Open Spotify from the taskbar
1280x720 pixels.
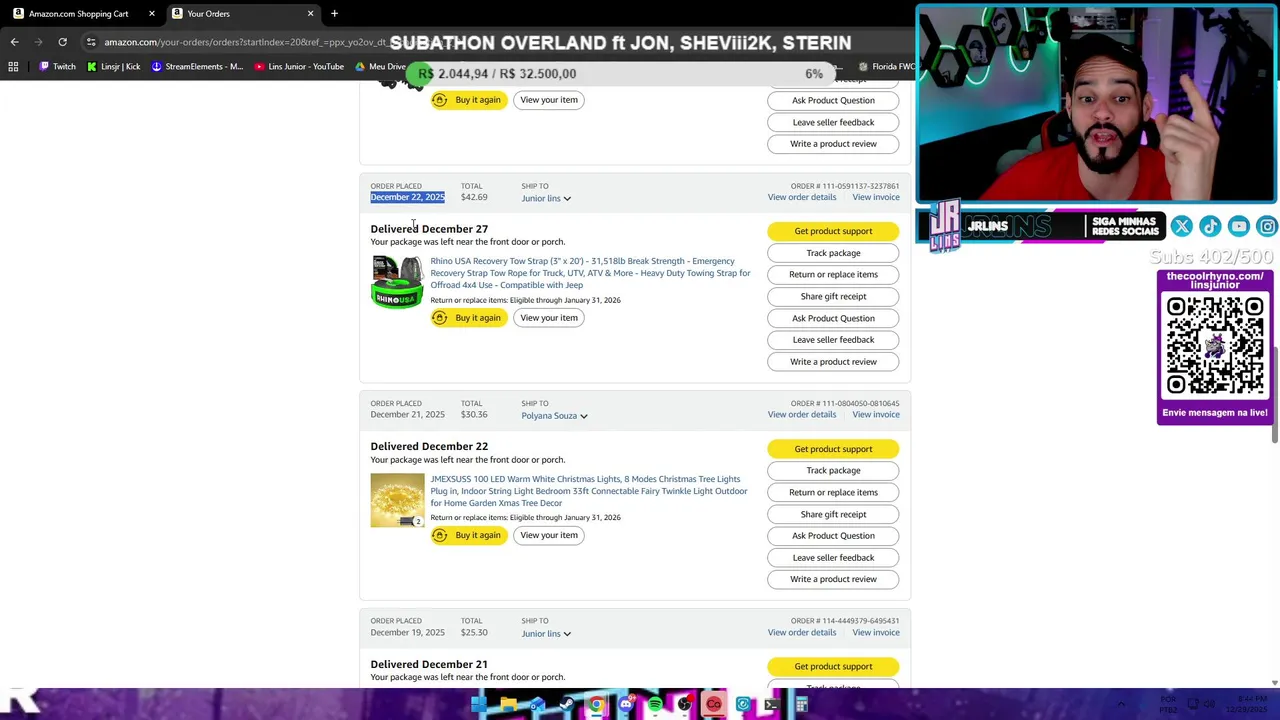tap(655, 705)
